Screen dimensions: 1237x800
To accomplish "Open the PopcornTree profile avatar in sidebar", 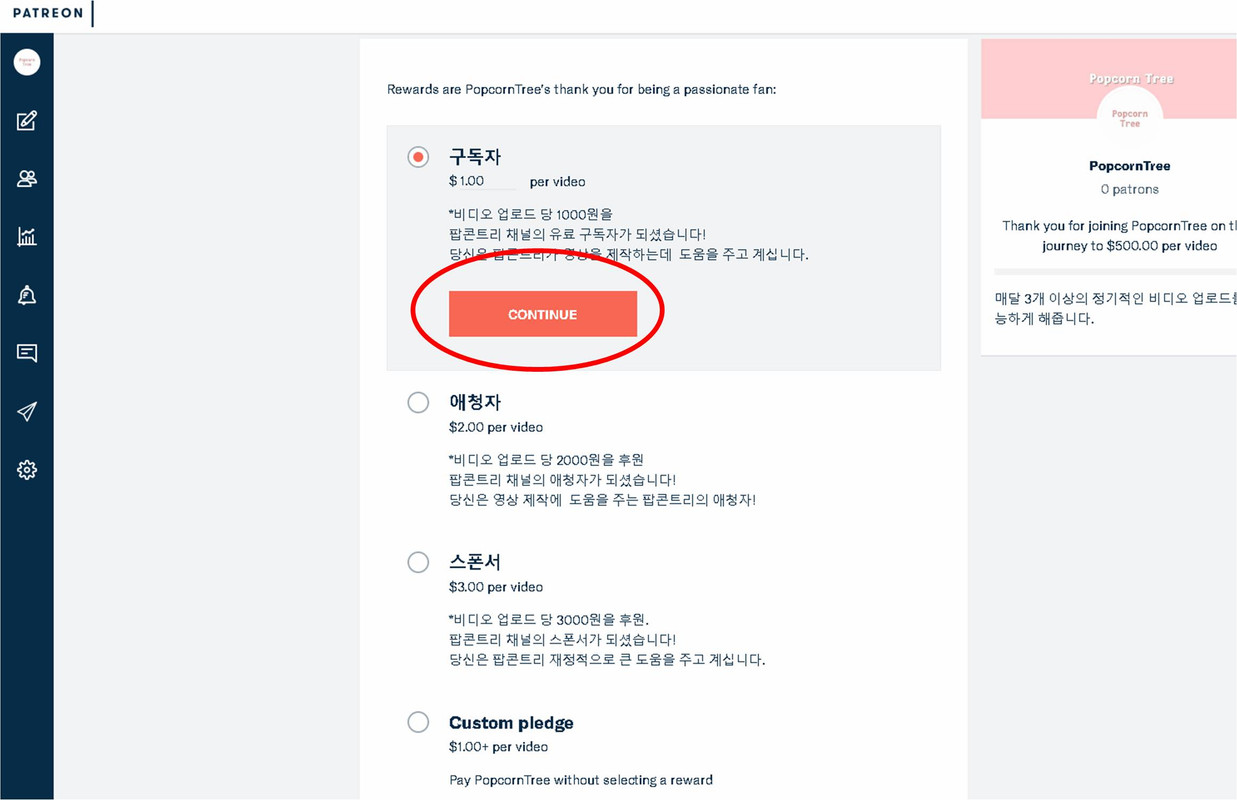I will [27, 62].
